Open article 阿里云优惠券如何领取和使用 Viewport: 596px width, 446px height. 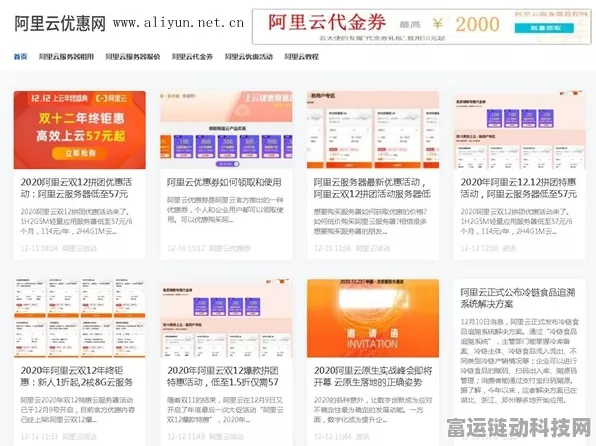pos(224,183)
